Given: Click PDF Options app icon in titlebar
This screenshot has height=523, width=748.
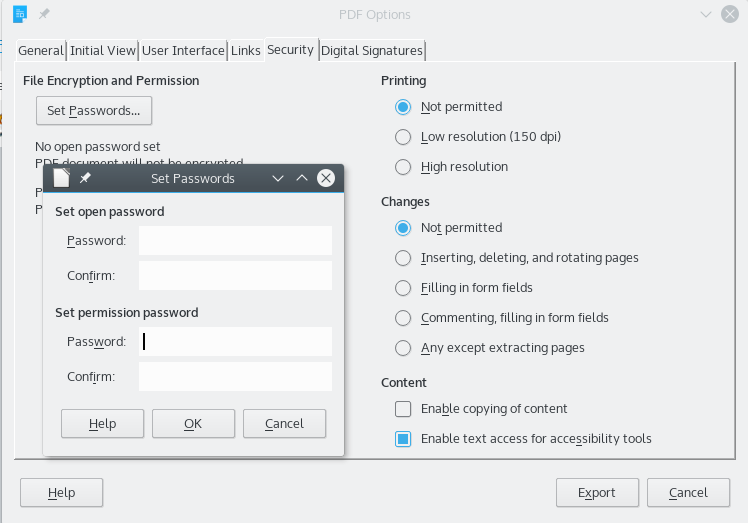Looking at the screenshot, I should point(20,15).
